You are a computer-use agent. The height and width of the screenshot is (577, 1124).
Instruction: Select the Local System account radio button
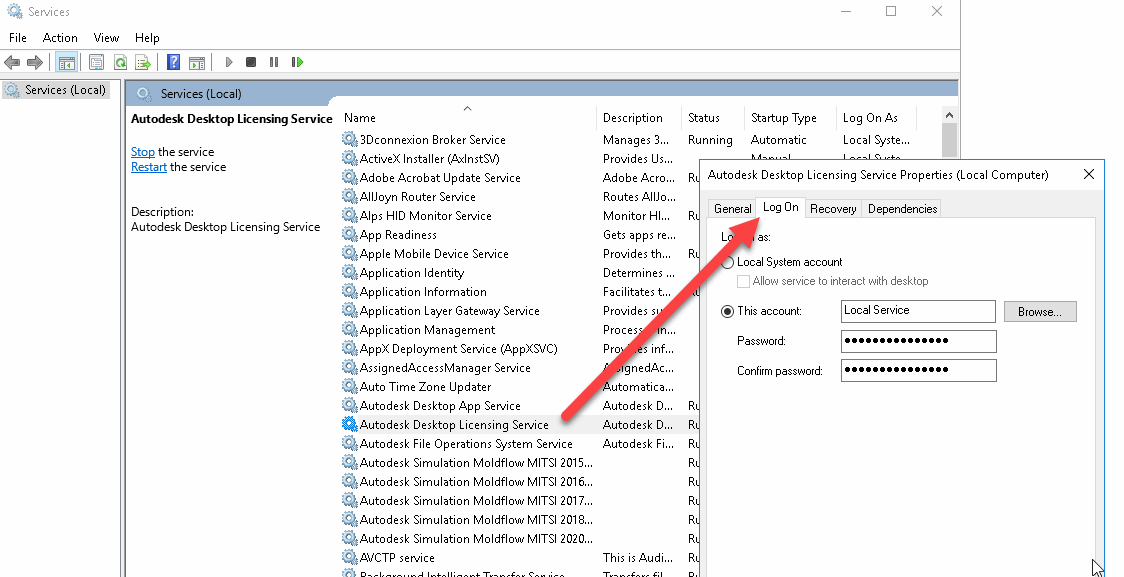pyautogui.click(x=728, y=262)
